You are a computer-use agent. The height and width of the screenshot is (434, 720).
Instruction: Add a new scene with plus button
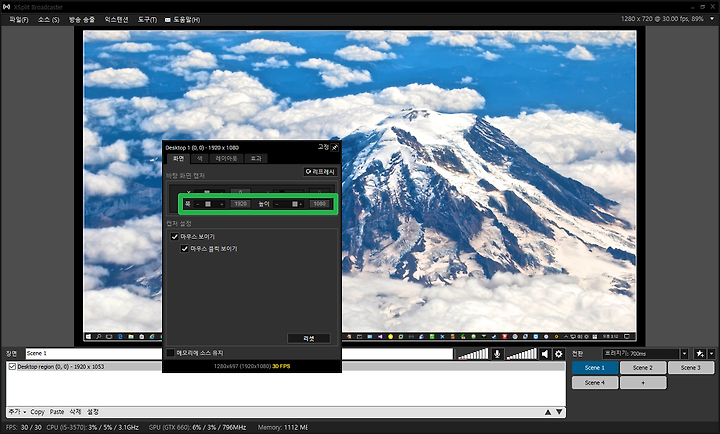pos(643,383)
